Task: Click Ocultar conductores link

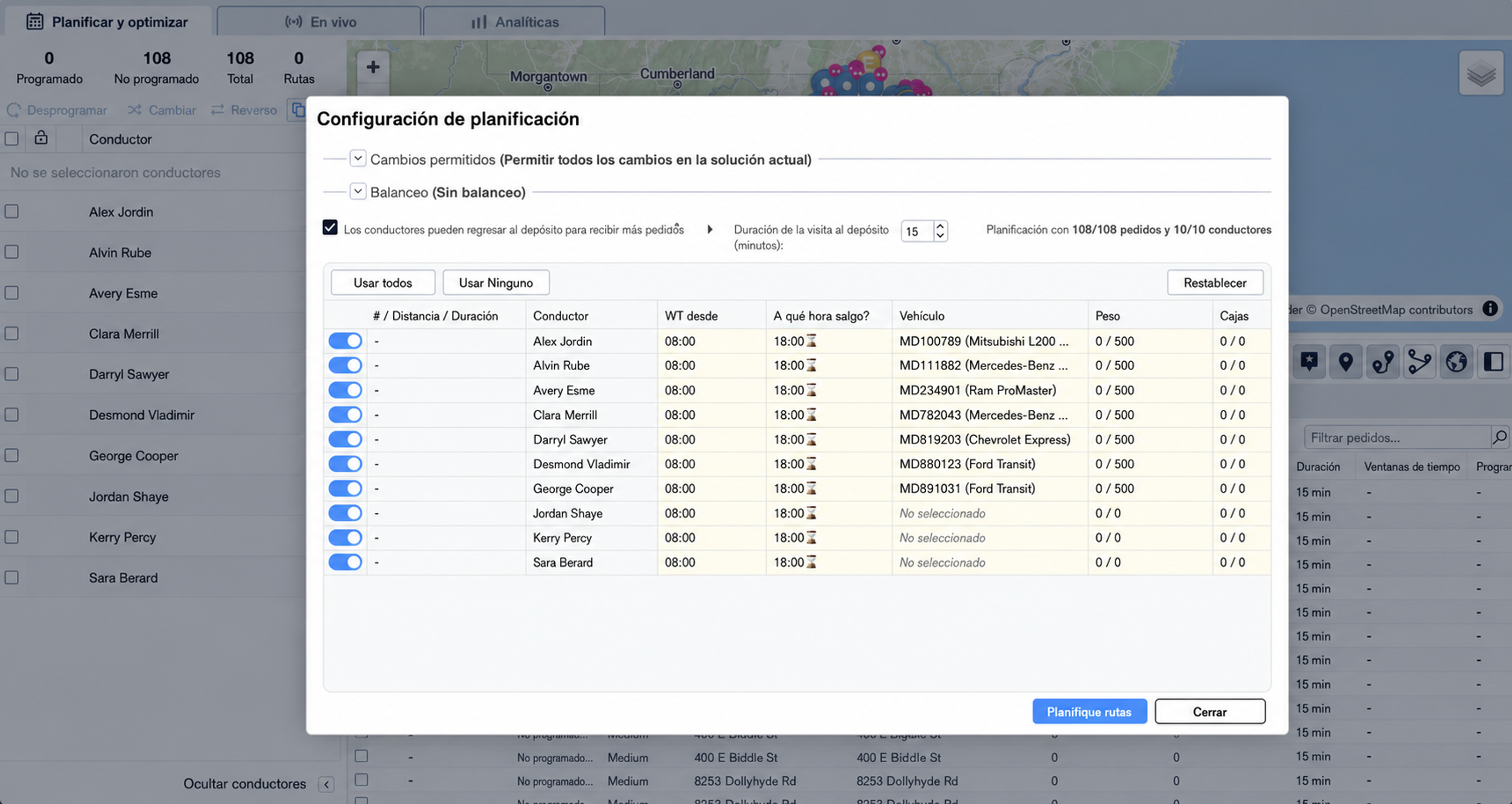Action: 244,784
